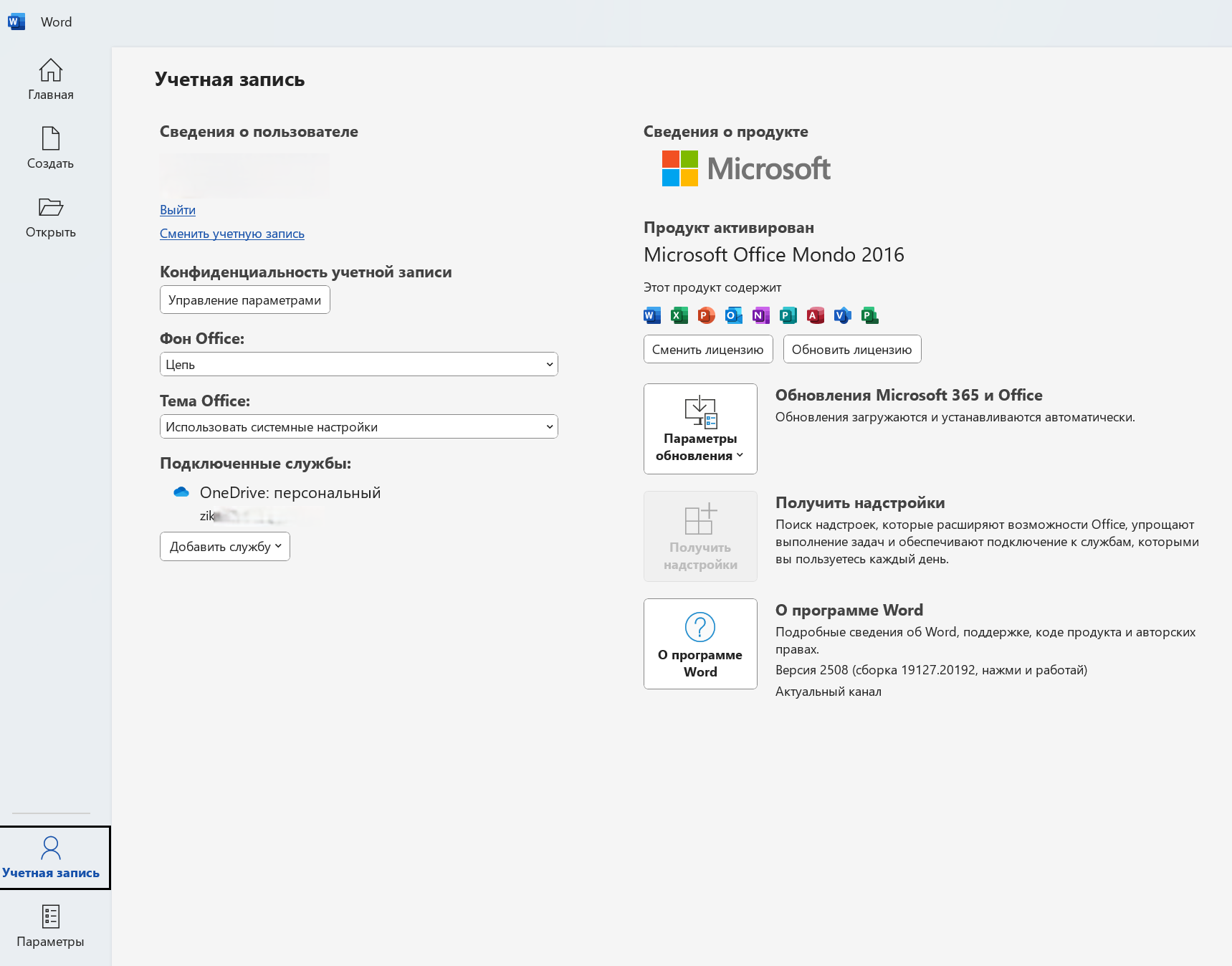This screenshot has width=1232, height=966.
Task: Expand the Тема Office combo box
Action: click(358, 426)
